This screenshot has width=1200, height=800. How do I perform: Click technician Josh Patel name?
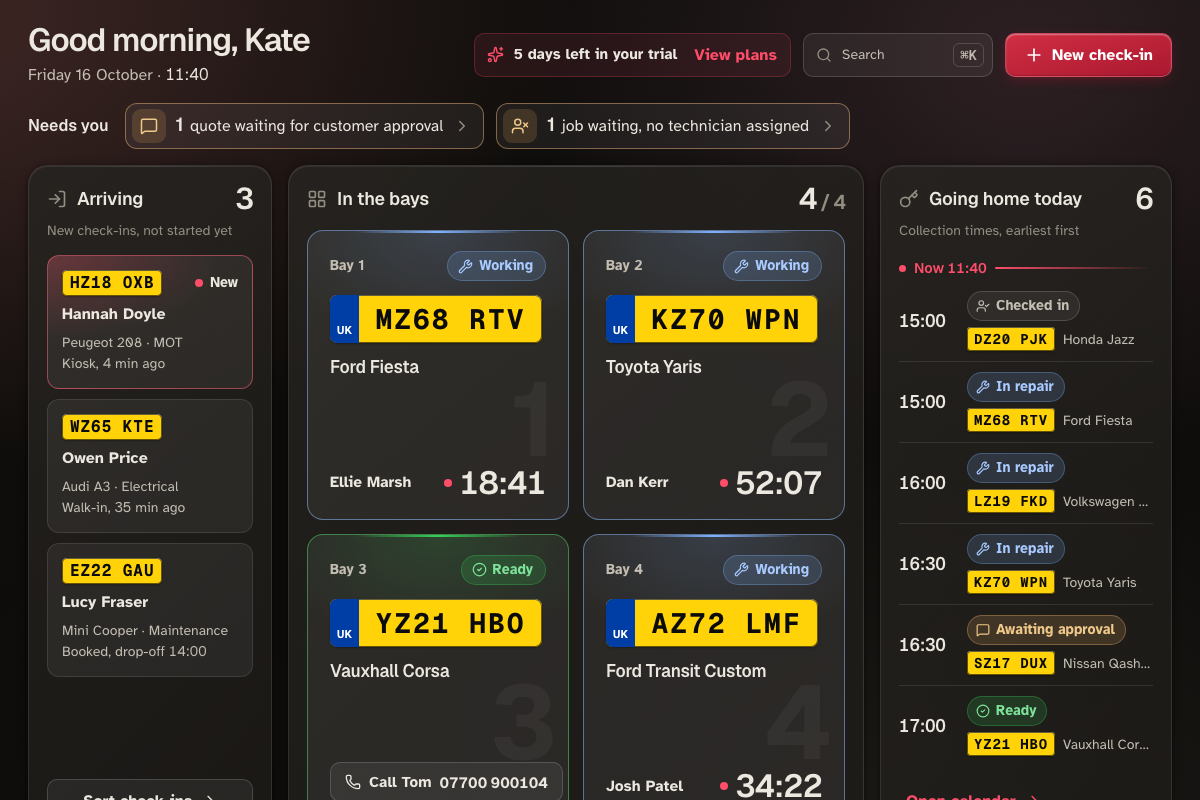click(x=644, y=786)
